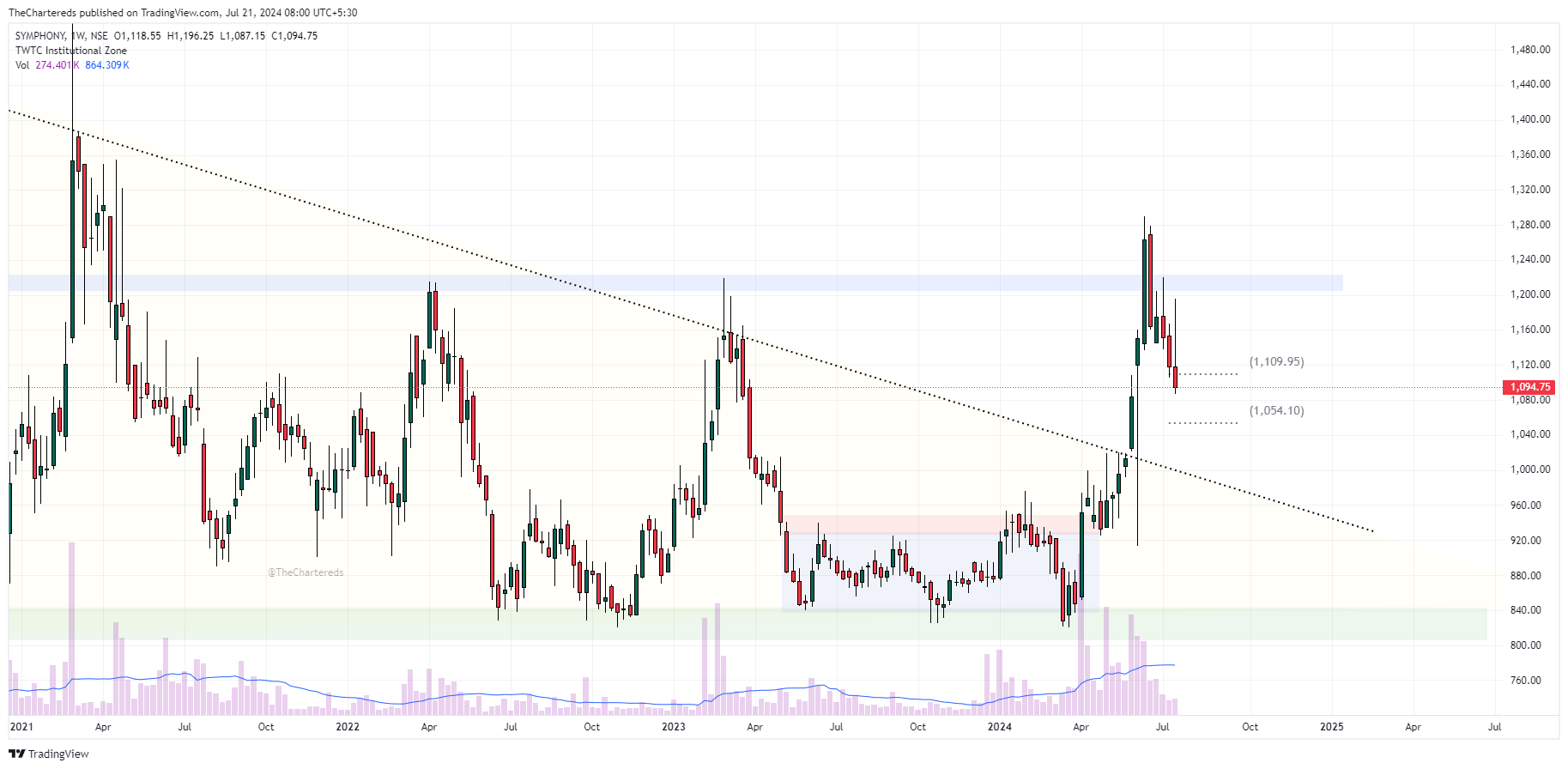Click the 1,400.00 price axis label
The image size is (1568, 769).
(x=1530, y=119)
